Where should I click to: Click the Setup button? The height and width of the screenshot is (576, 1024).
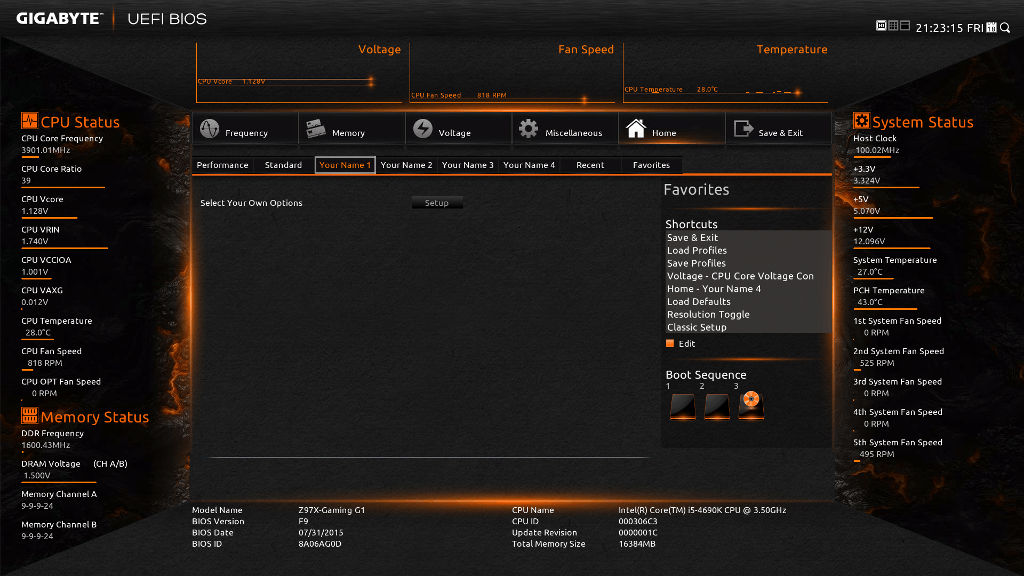click(x=437, y=203)
